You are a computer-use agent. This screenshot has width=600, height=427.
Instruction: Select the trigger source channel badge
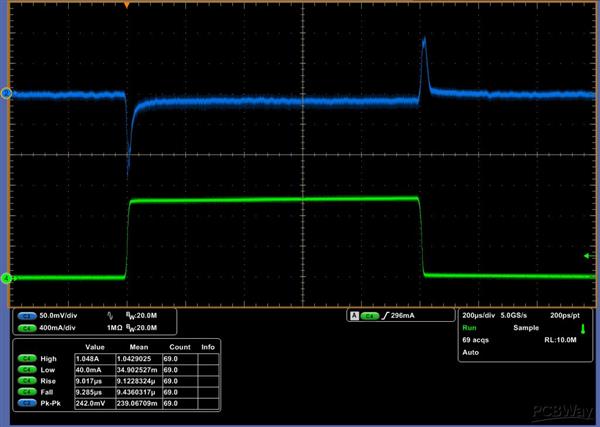(369, 316)
